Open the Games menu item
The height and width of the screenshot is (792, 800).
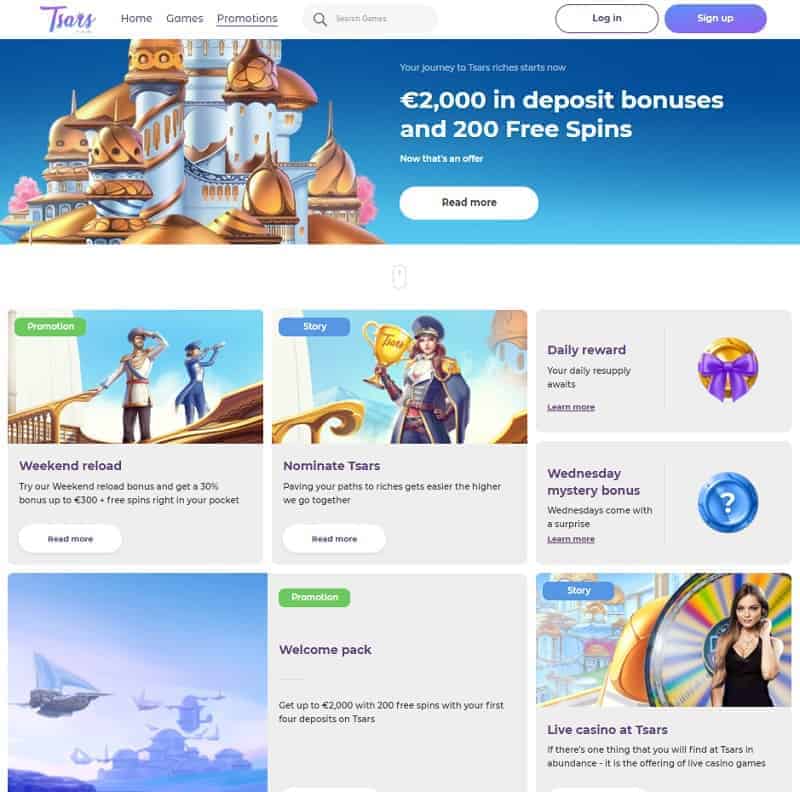click(185, 18)
